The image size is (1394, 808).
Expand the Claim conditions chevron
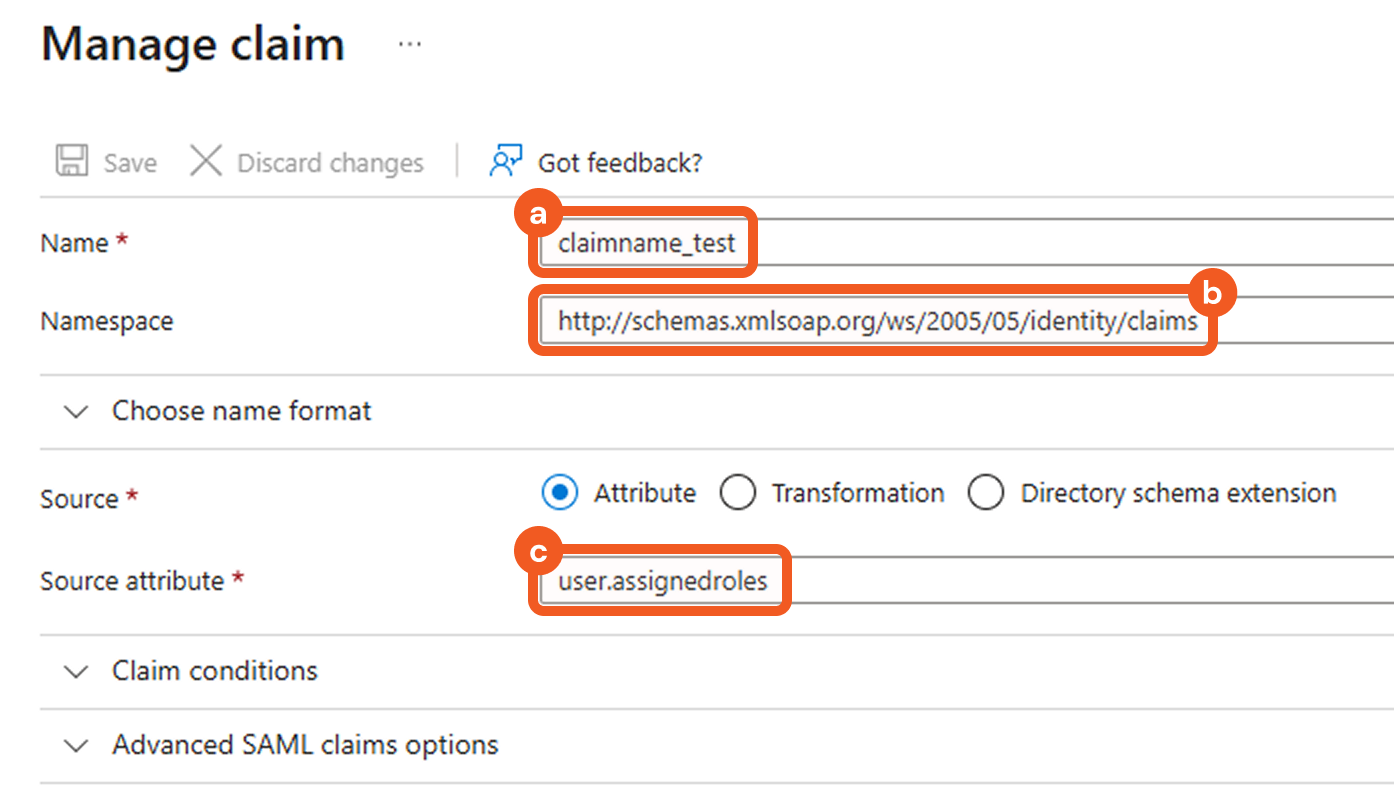pos(76,671)
